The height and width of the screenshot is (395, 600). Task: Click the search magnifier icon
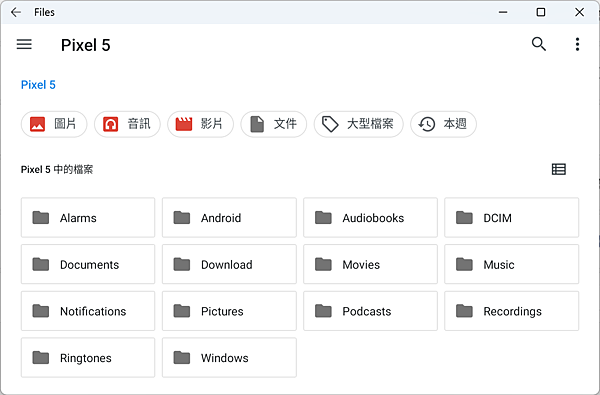(539, 44)
